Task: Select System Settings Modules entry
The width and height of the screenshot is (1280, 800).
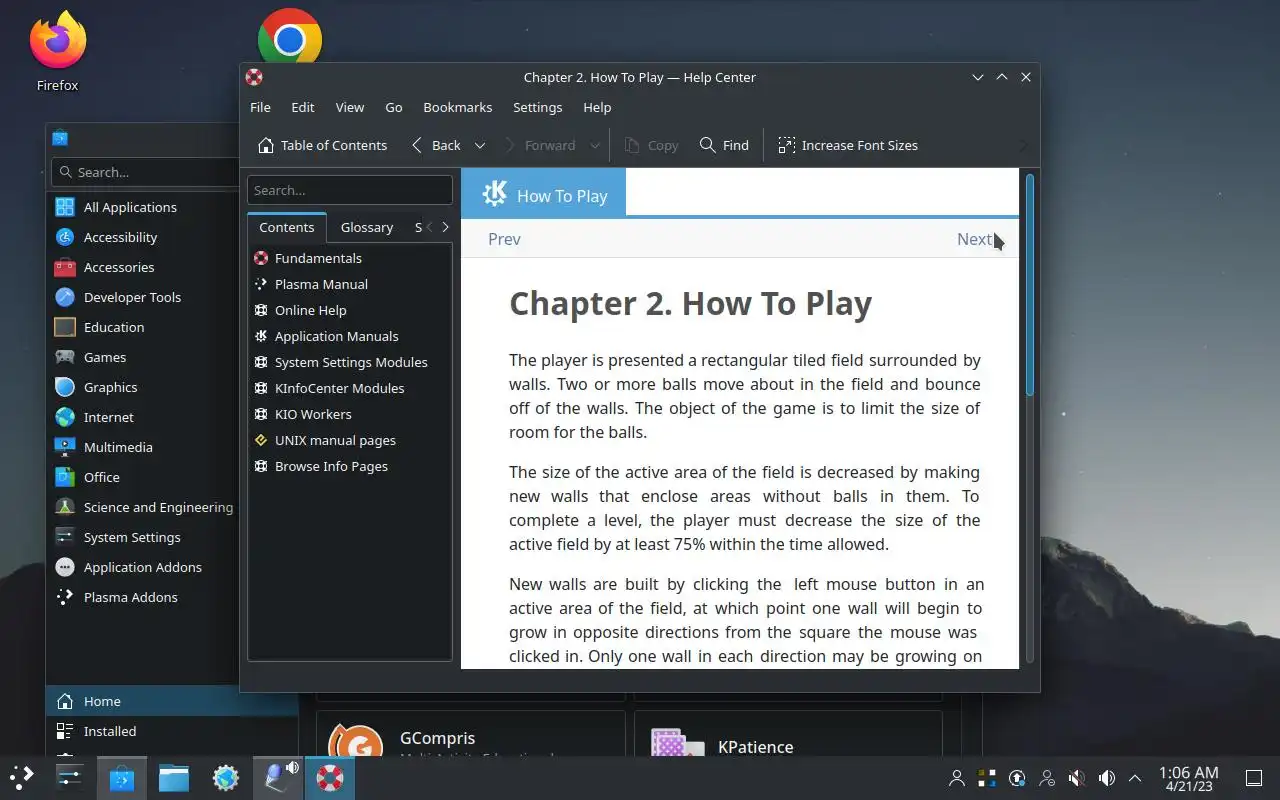Action: pos(351,362)
